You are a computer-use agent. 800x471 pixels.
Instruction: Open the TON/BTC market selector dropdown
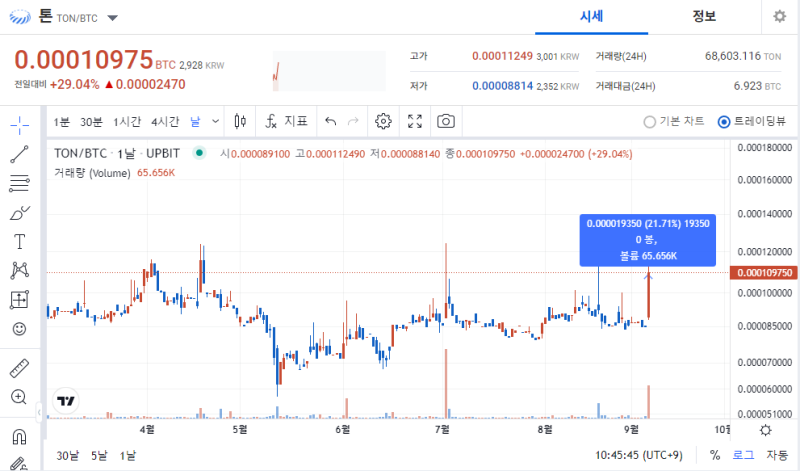point(113,18)
